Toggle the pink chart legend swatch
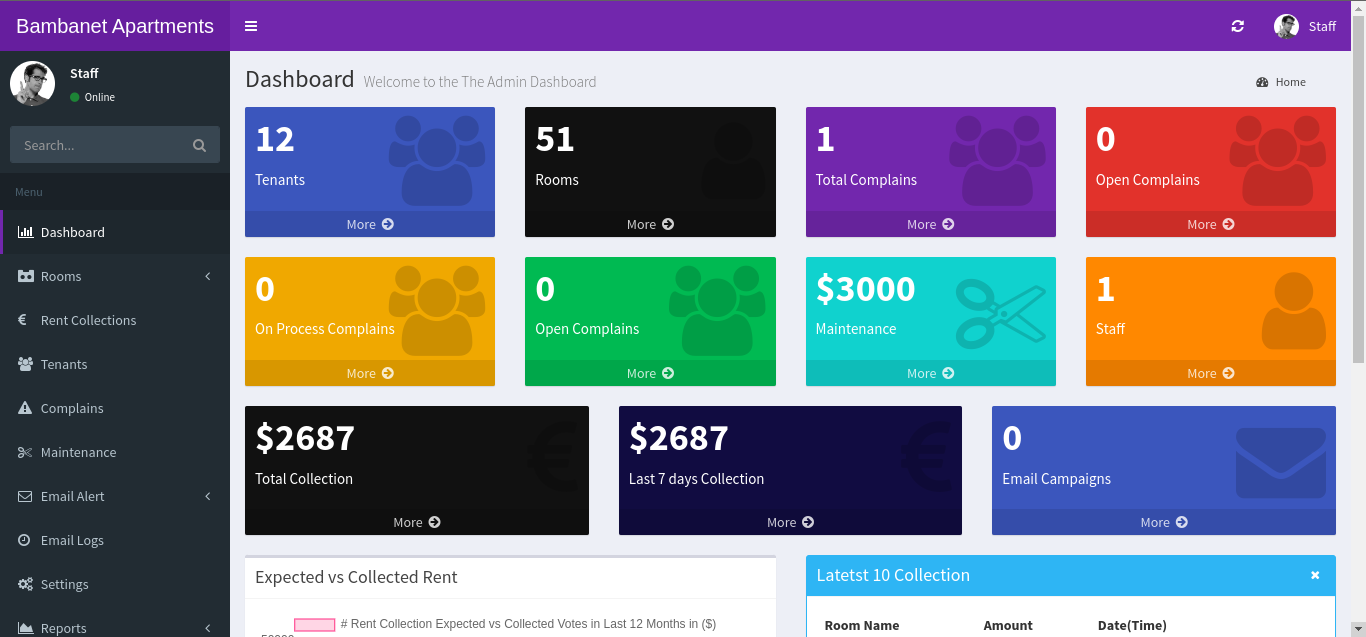This screenshot has width=1366, height=637. [x=314, y=624]
